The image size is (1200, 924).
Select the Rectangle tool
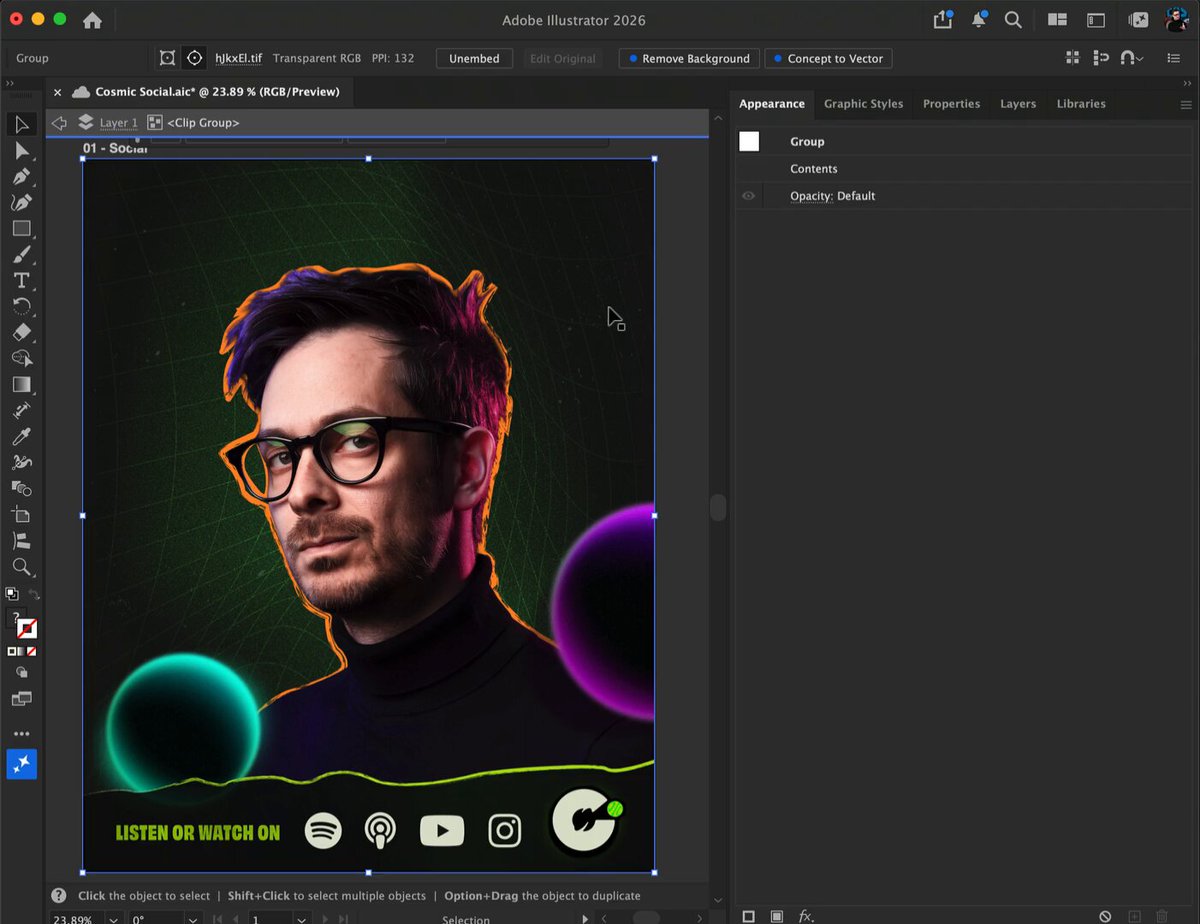point(21,228)
